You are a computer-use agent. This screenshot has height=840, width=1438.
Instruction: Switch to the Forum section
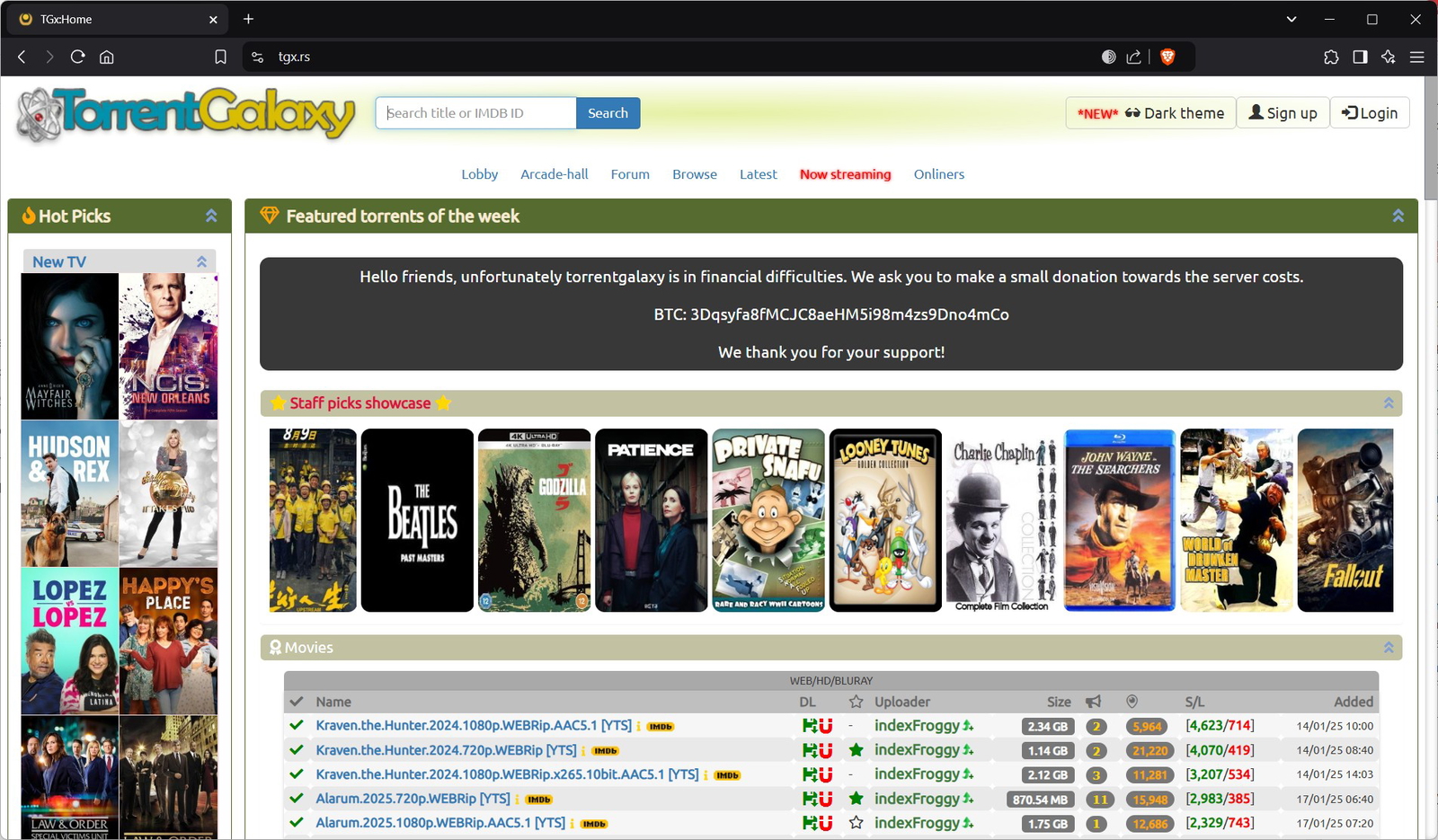coord(629,173)
